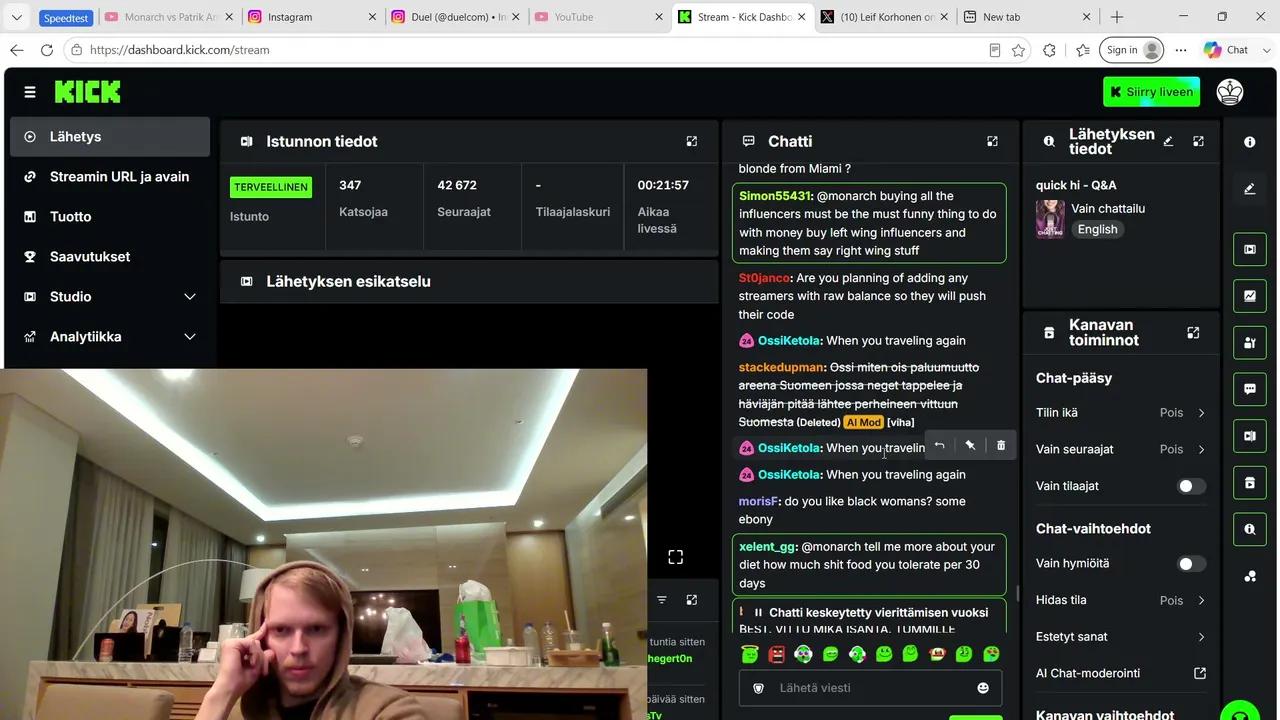
Task: Insert the red angry emote
Action: tap(777, 655)
